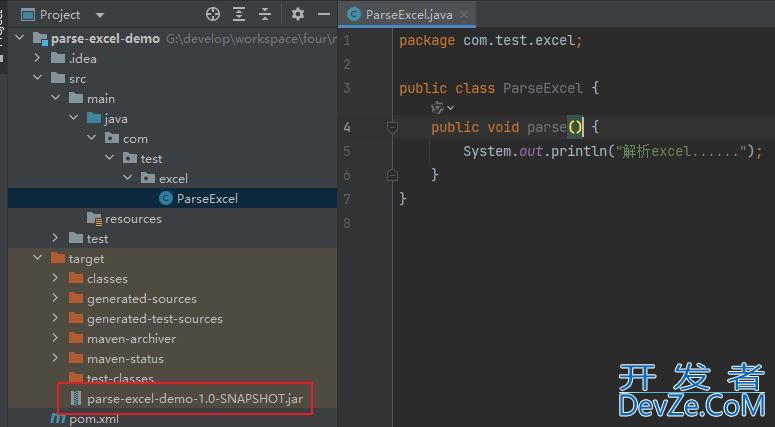775x427 pixels.
Task: Click the excel package icon
Action: point(148,178)
